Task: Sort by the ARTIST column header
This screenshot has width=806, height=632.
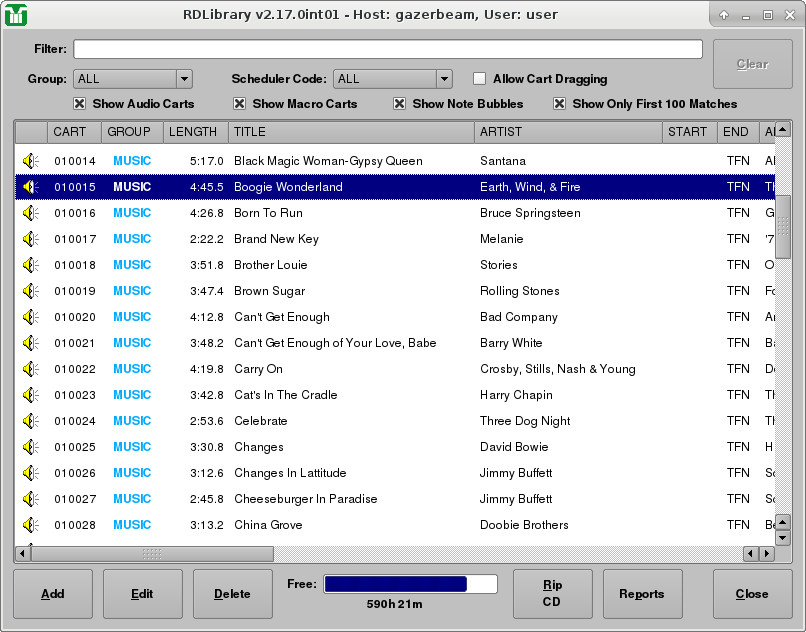Action: coord(568,132)
